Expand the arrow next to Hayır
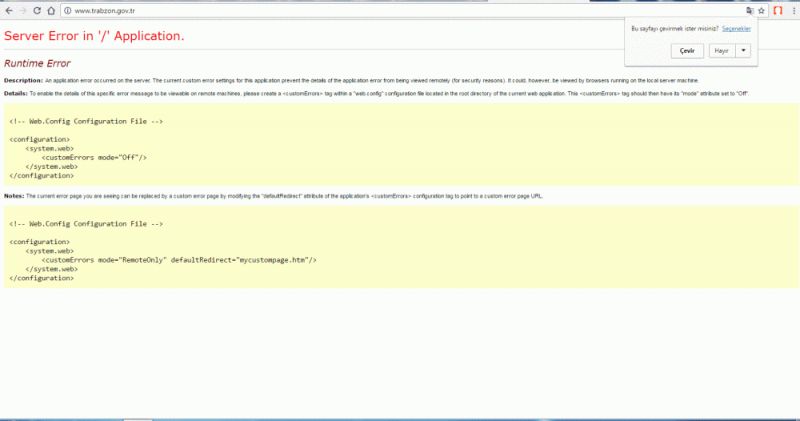The height and width of the screenshot is (421, 800). click(743, 50)
